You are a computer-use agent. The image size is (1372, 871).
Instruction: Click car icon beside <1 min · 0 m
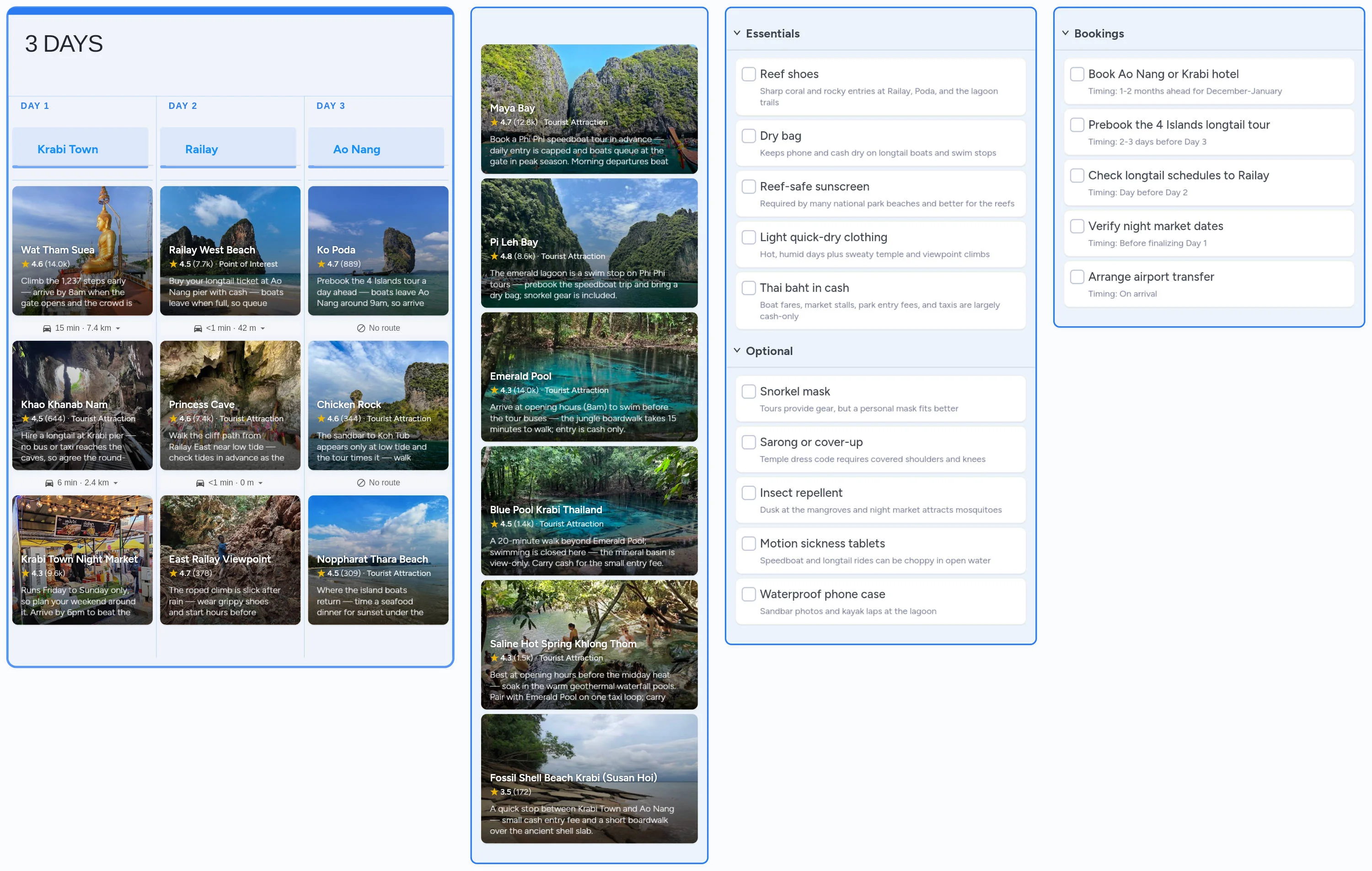(x=201, y=483)
